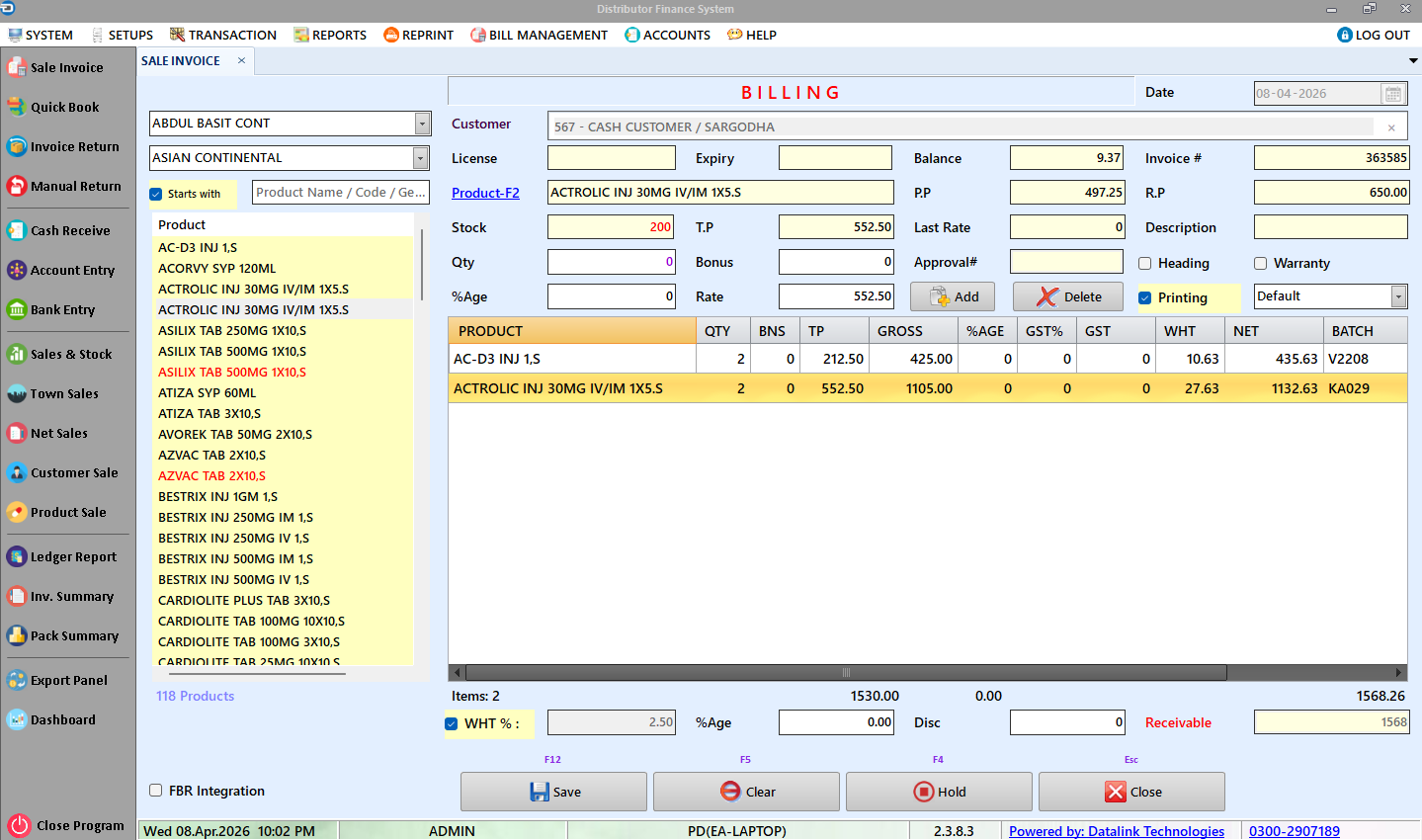Open the TRANSACTION menu
The image size is (1422, 840).
click(x=223, y=35)
